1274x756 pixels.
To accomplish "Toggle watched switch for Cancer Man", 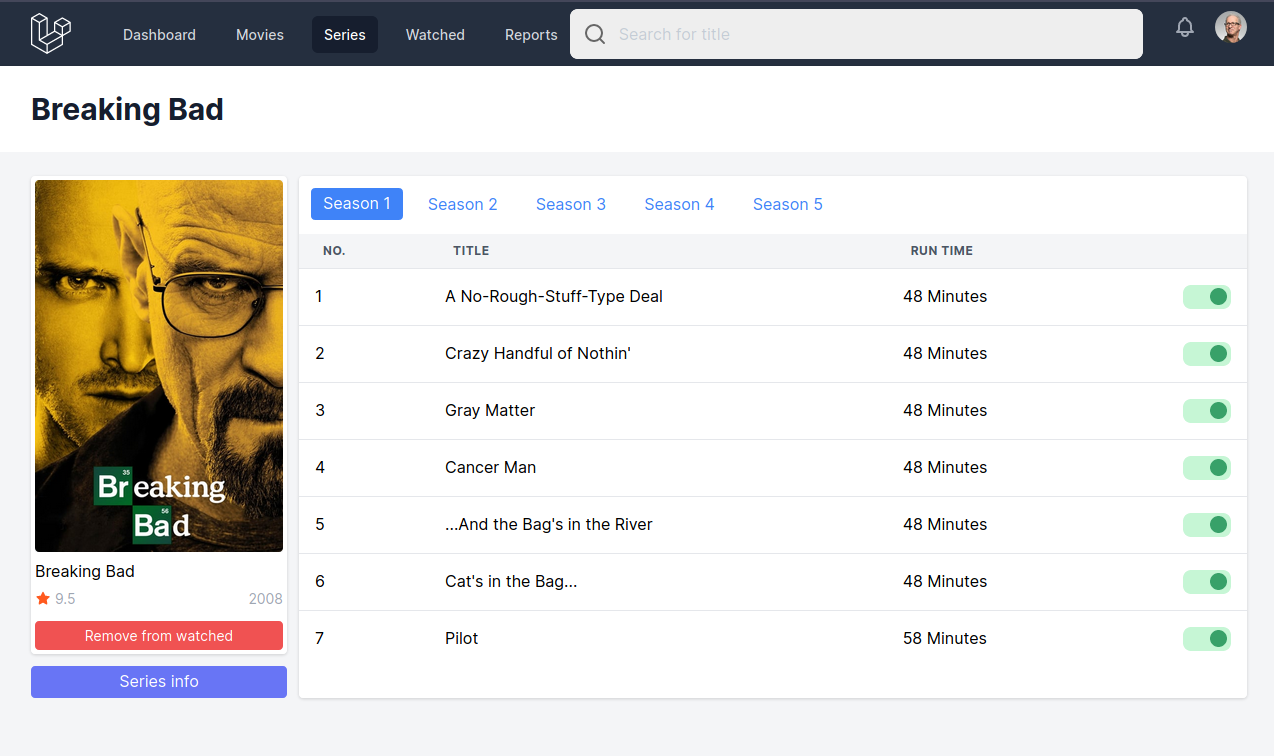I will 1207,468.
